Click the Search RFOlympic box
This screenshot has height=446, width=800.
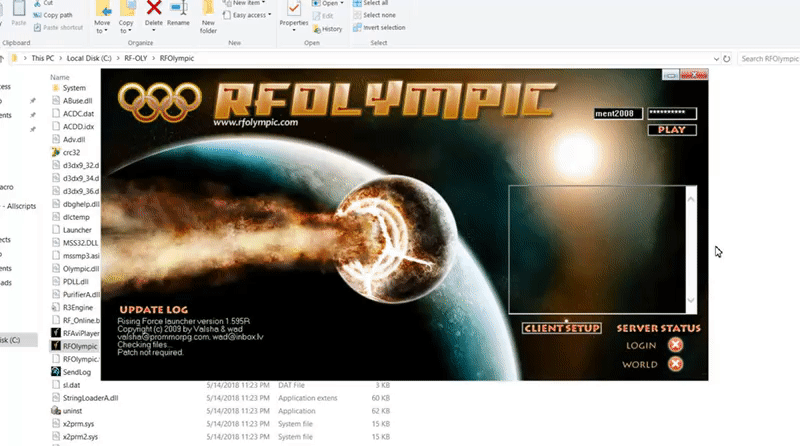[769, 59]
